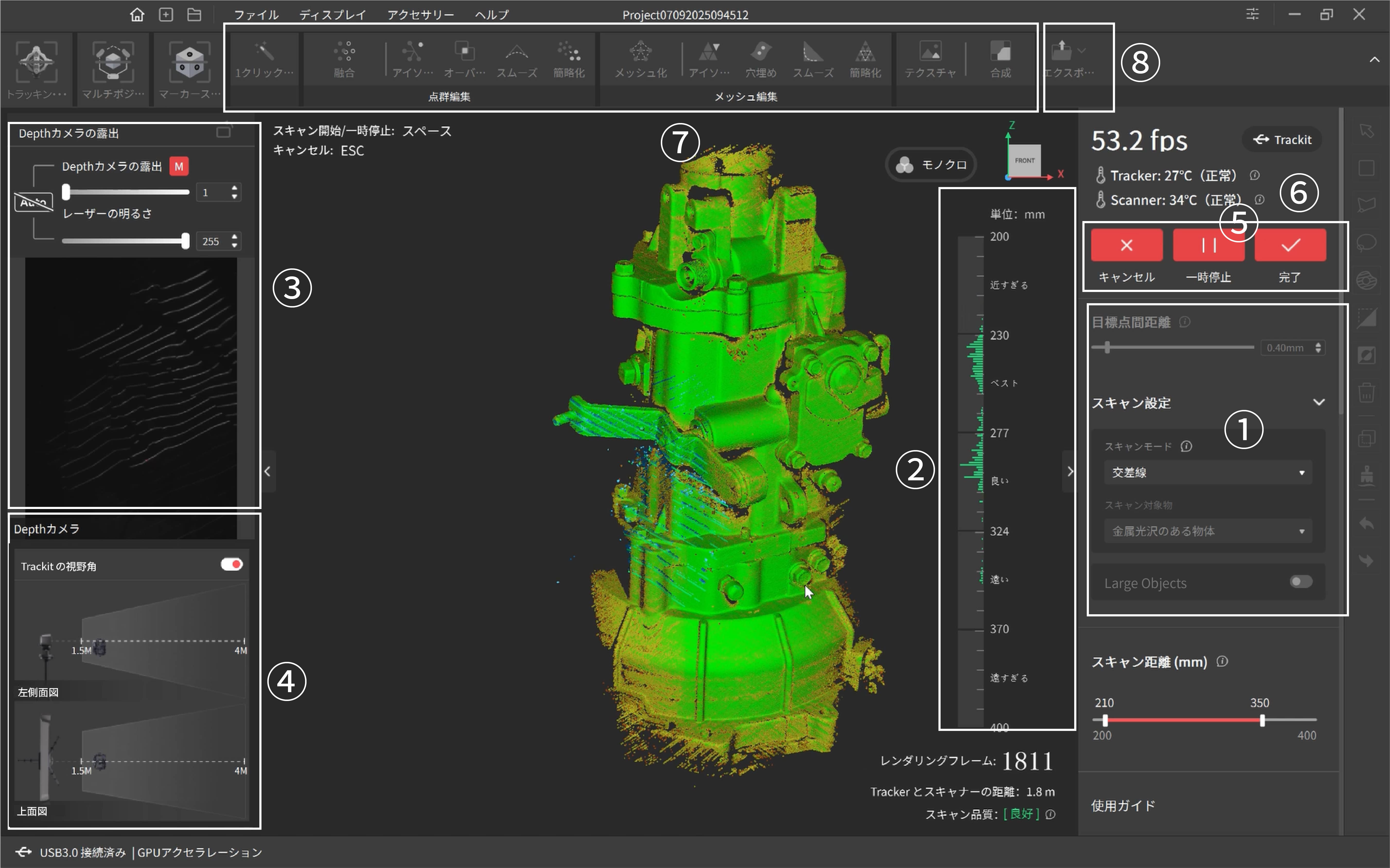Open the アクセサリー menu

tap(420, 15)
